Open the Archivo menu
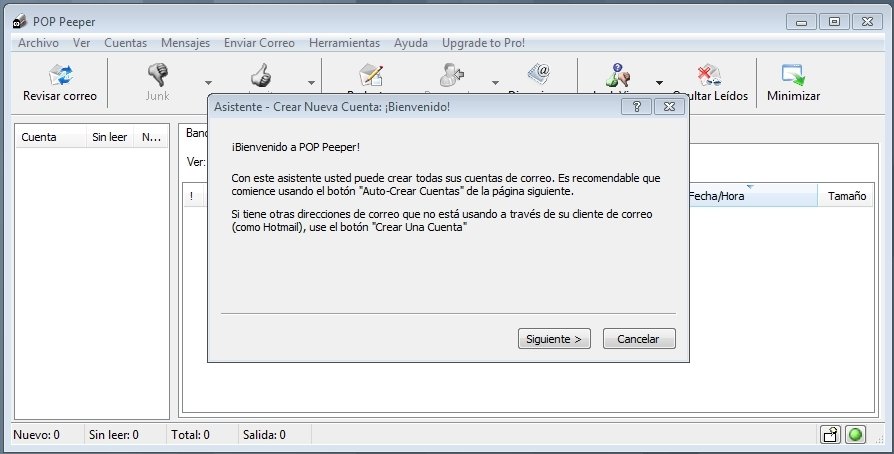Screen dimensions: 894x454 (38, 43)
